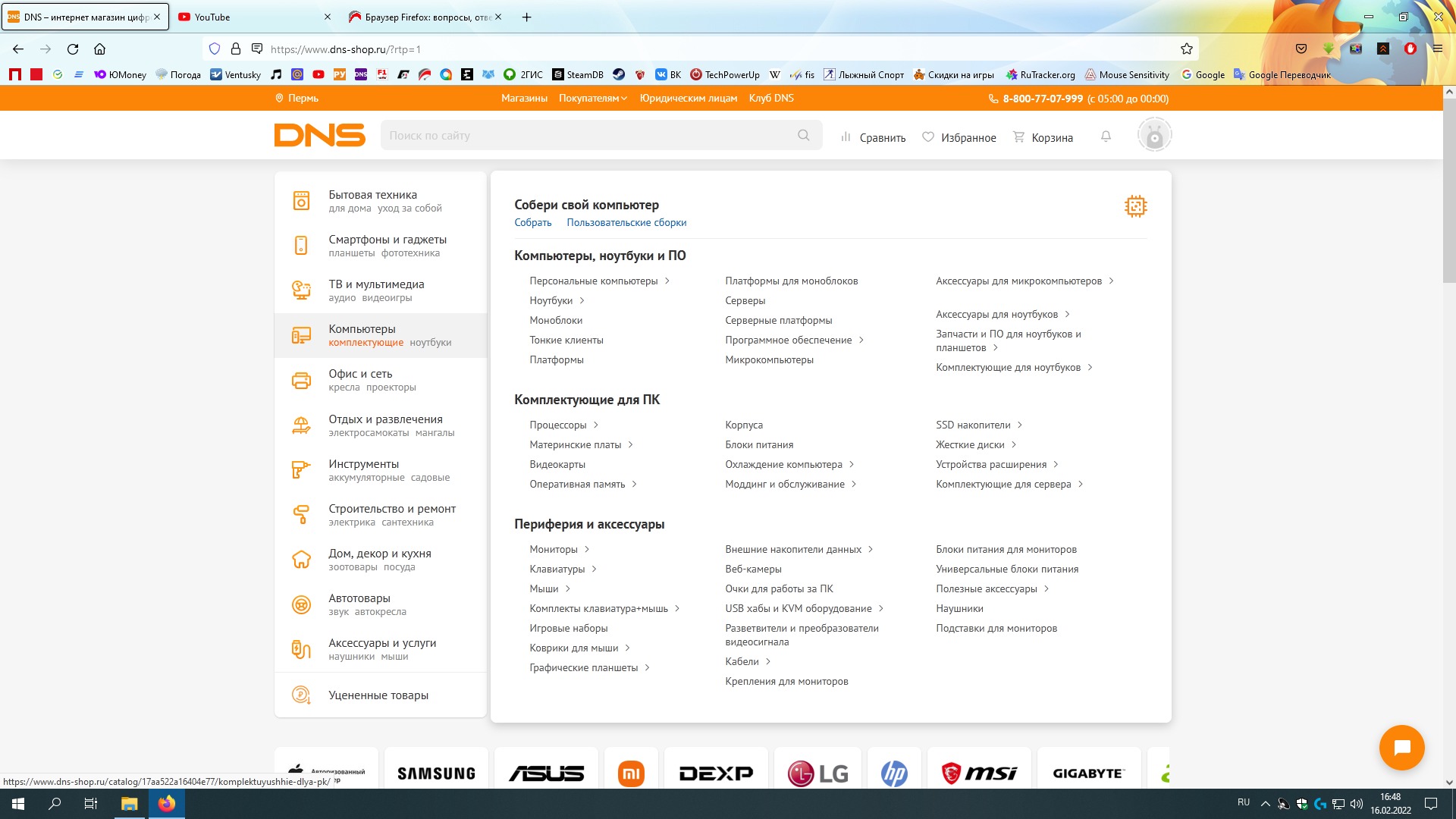Open notifications bell icon
Image resolution: width=1456 pixels, height=819 pixels.
1106,136
